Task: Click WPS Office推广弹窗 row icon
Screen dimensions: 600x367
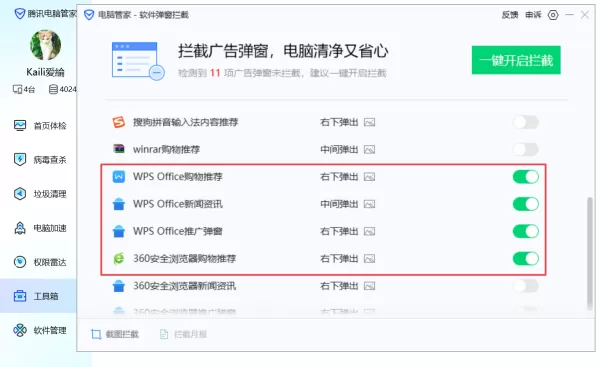Action: point(119,231)
